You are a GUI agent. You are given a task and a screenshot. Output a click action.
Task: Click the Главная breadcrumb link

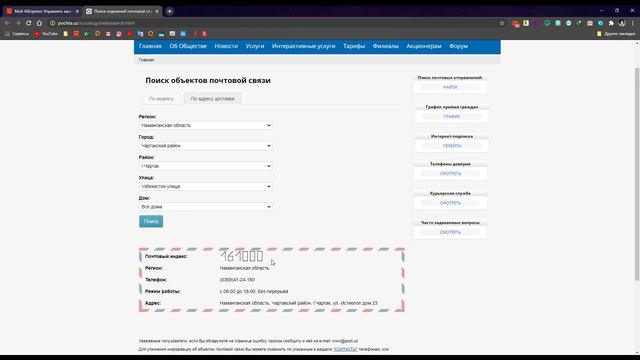pyautogui.click(x=147, y=60)
